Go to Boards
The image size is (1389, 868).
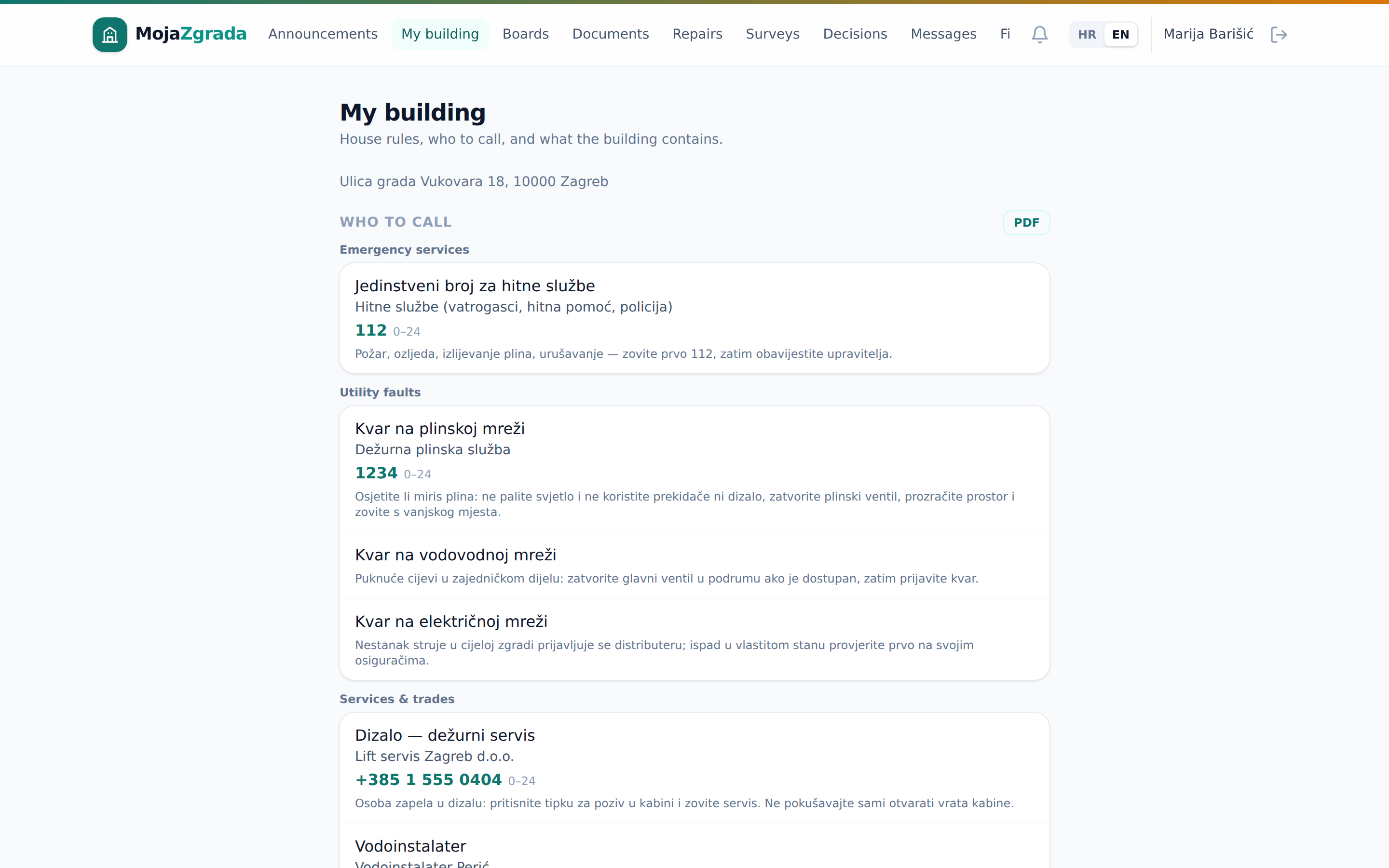pos(525,34)
